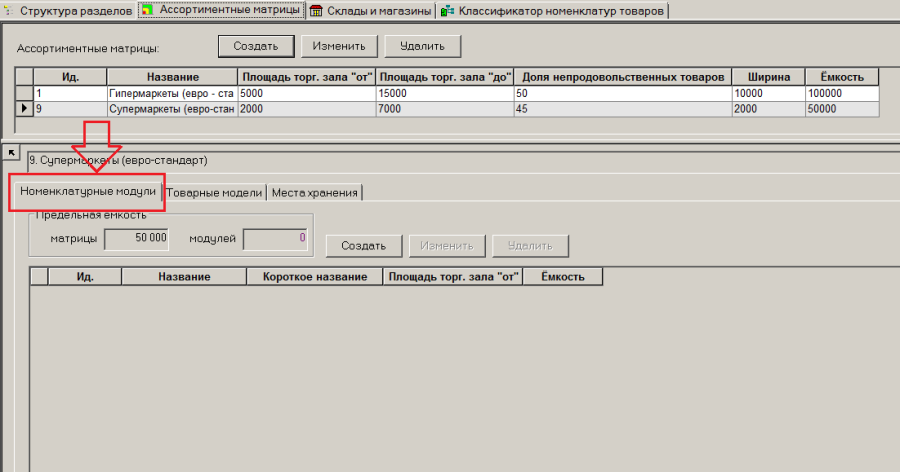
Task: Click the header field 9. Супермаркеты (евро-стандарт)
Action: pyautogui.click(x=464, y=161)
